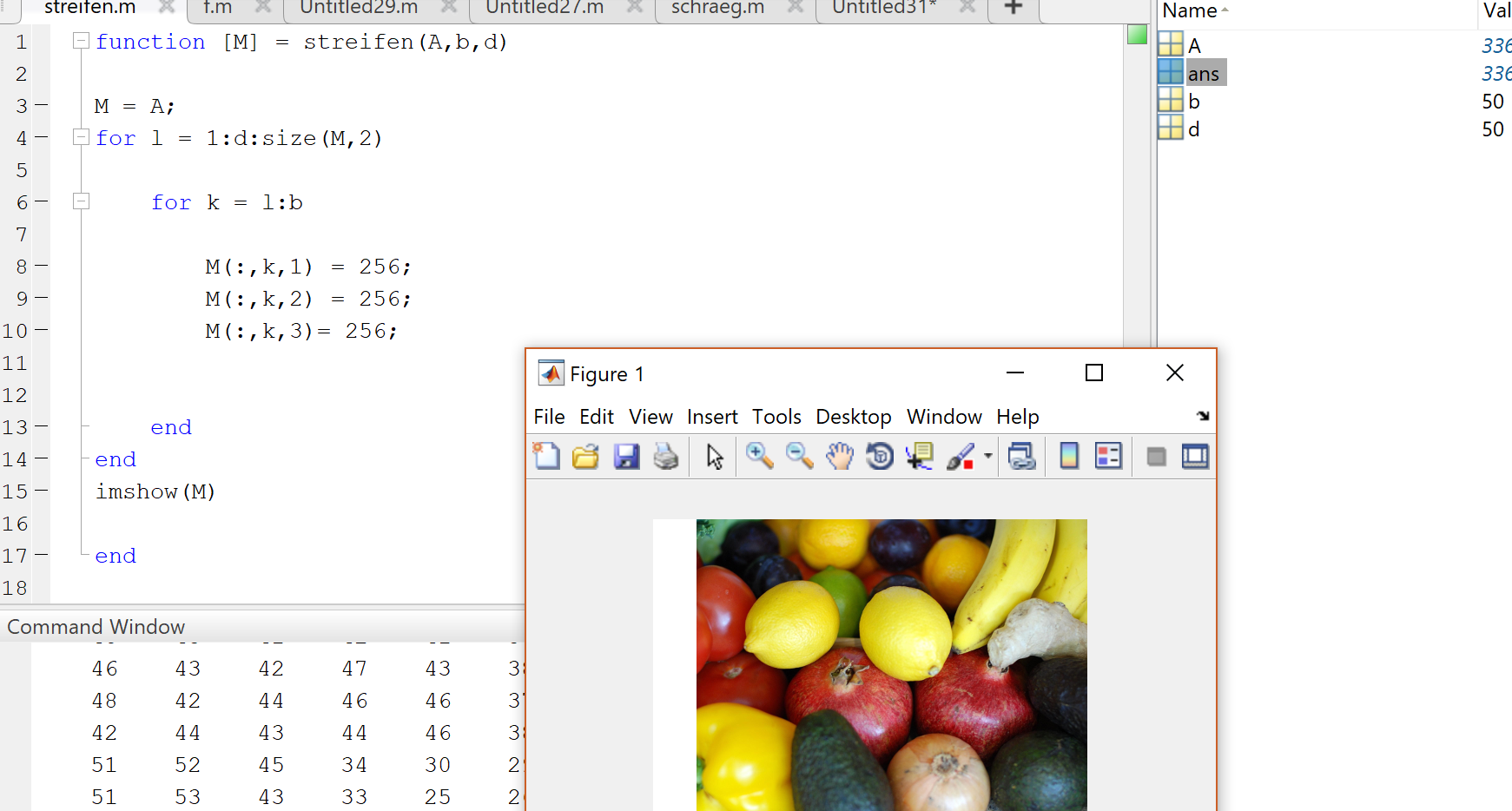Enable the Data Cursor tool
1512x811 pixels.
click(x=919, y=456)
